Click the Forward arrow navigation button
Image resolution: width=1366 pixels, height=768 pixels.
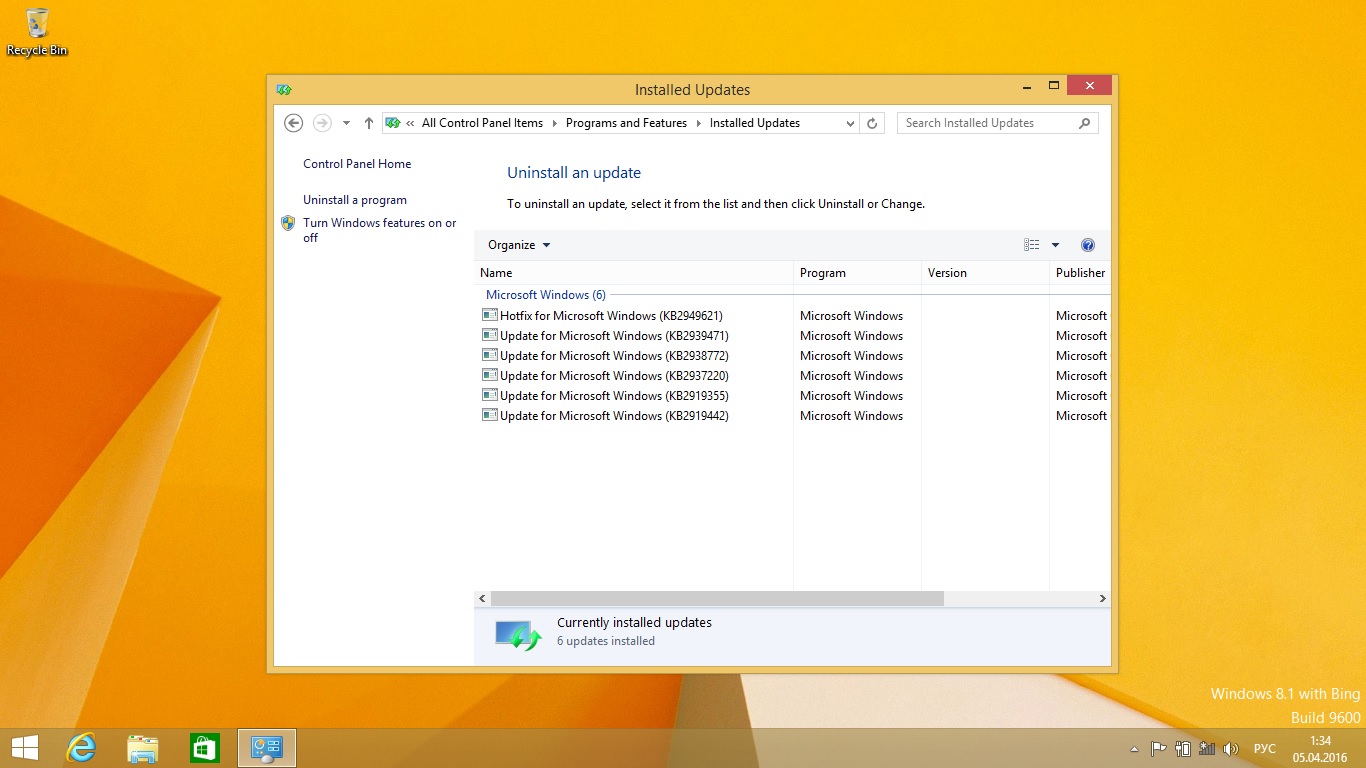(322, 123)
